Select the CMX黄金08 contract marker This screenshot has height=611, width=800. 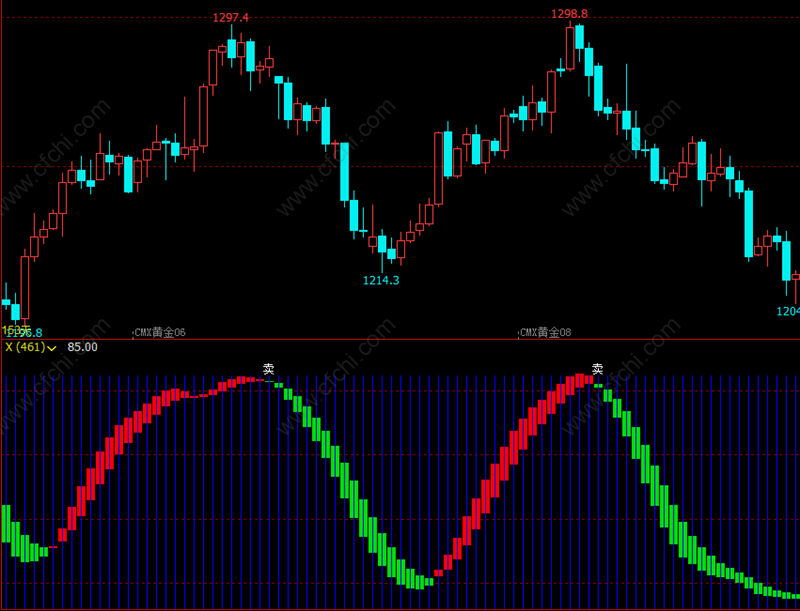click(545, 333)
